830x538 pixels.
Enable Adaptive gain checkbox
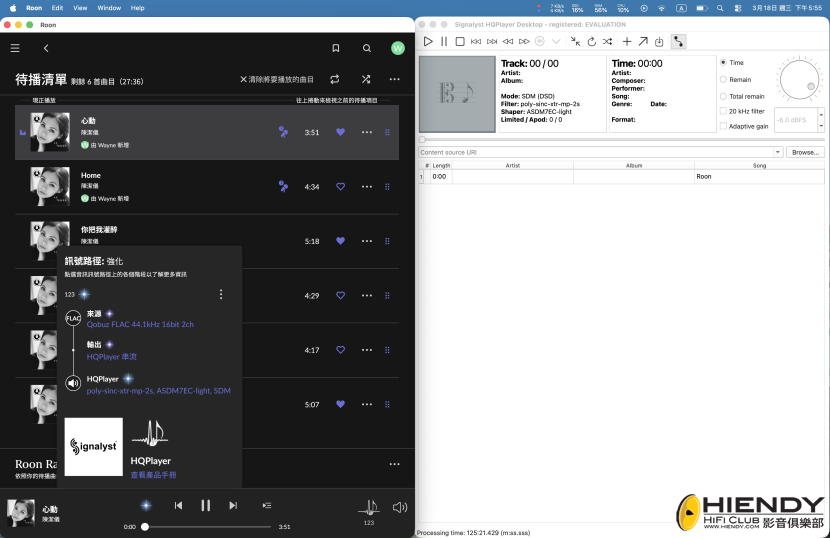[723, 126]
